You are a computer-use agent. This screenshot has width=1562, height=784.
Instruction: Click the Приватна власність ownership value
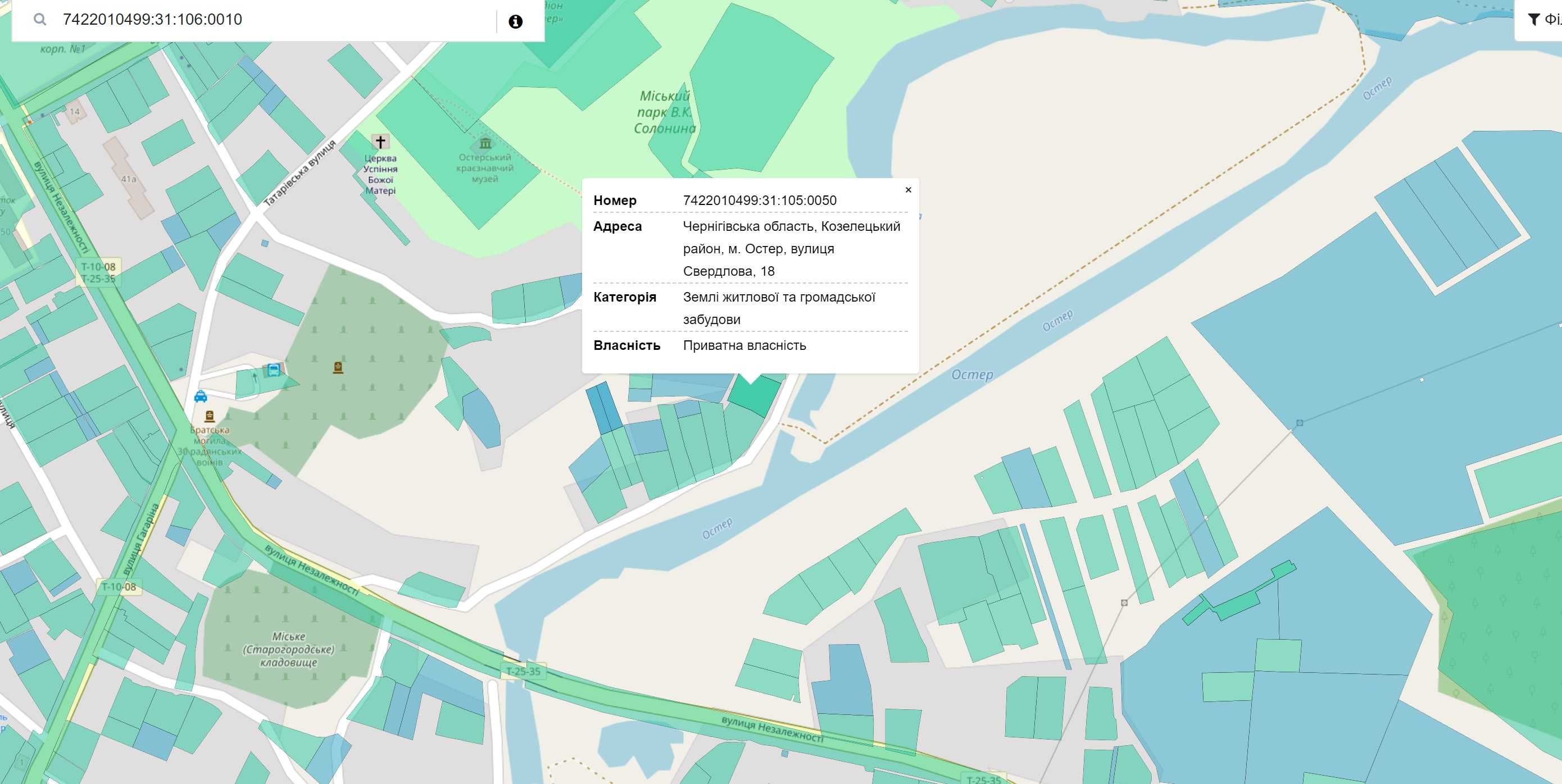point(744,345)
